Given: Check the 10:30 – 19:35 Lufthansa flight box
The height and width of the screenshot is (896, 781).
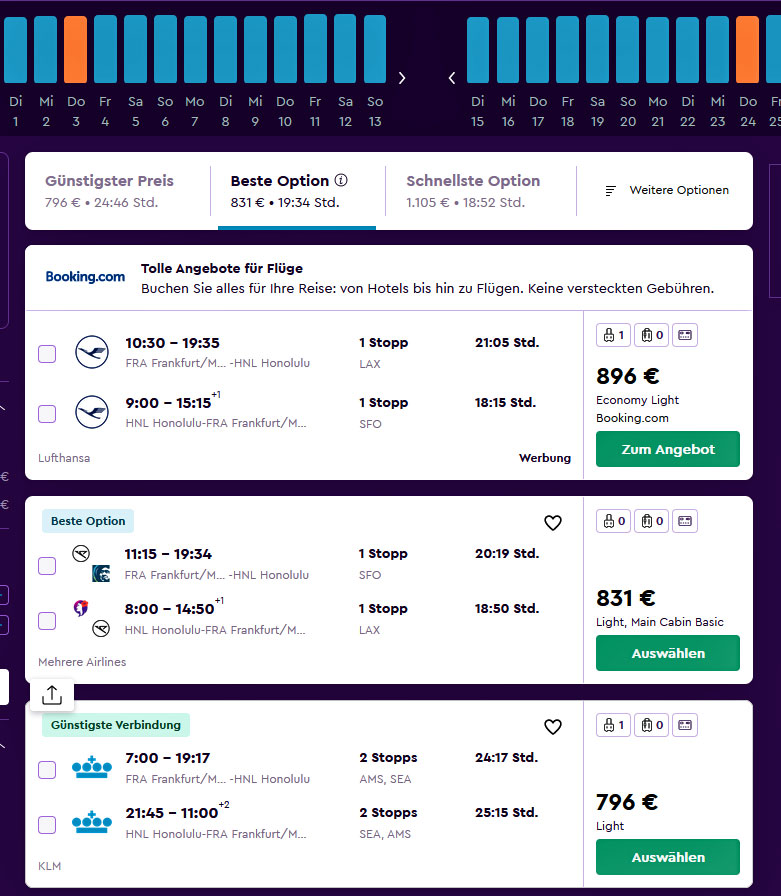Looking at the screenshot, I should 47,354.
